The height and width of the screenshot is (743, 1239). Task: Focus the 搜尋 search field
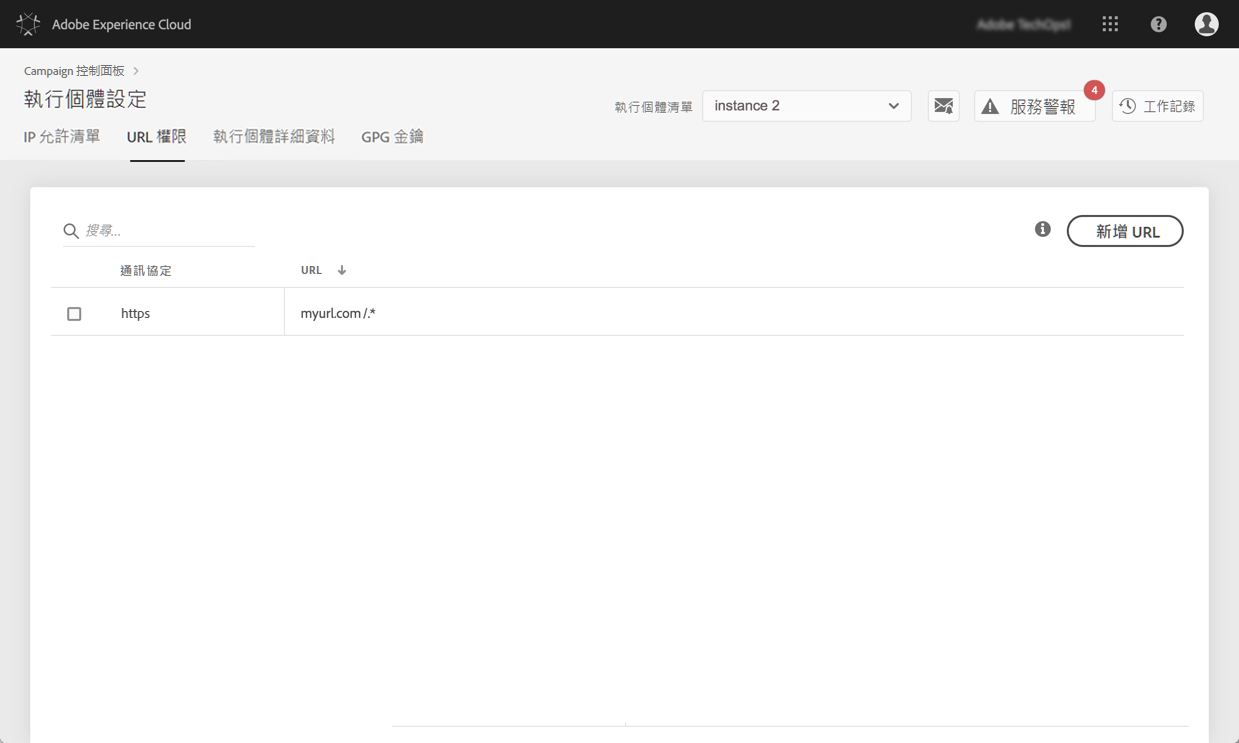pos(159,231)
